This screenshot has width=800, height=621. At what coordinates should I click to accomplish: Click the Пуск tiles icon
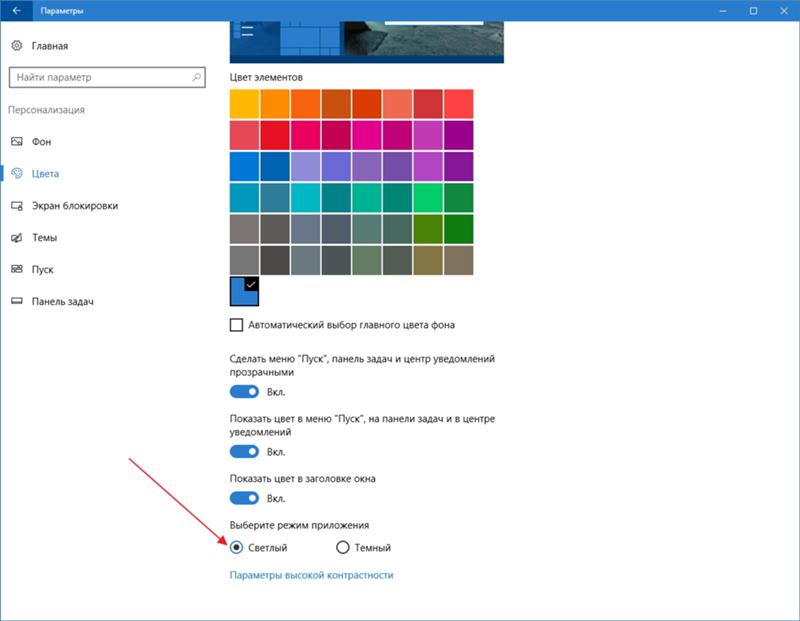pos(17,269)
